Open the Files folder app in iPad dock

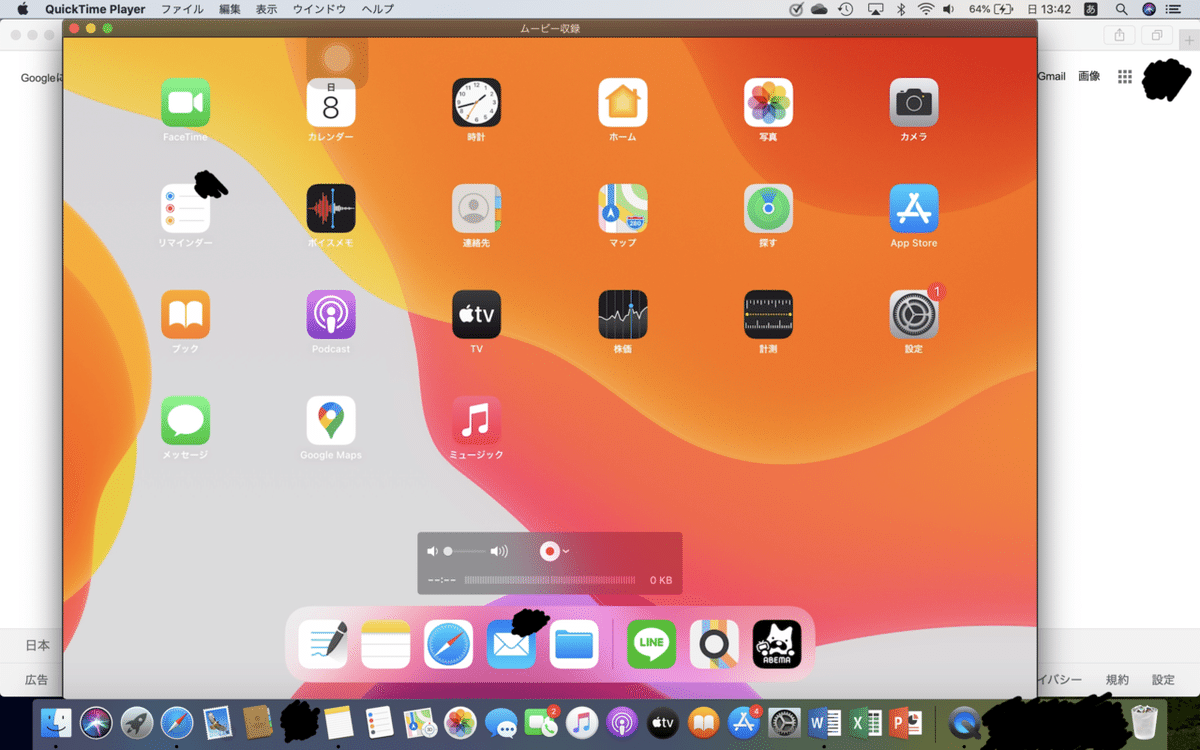coord(574,644)
